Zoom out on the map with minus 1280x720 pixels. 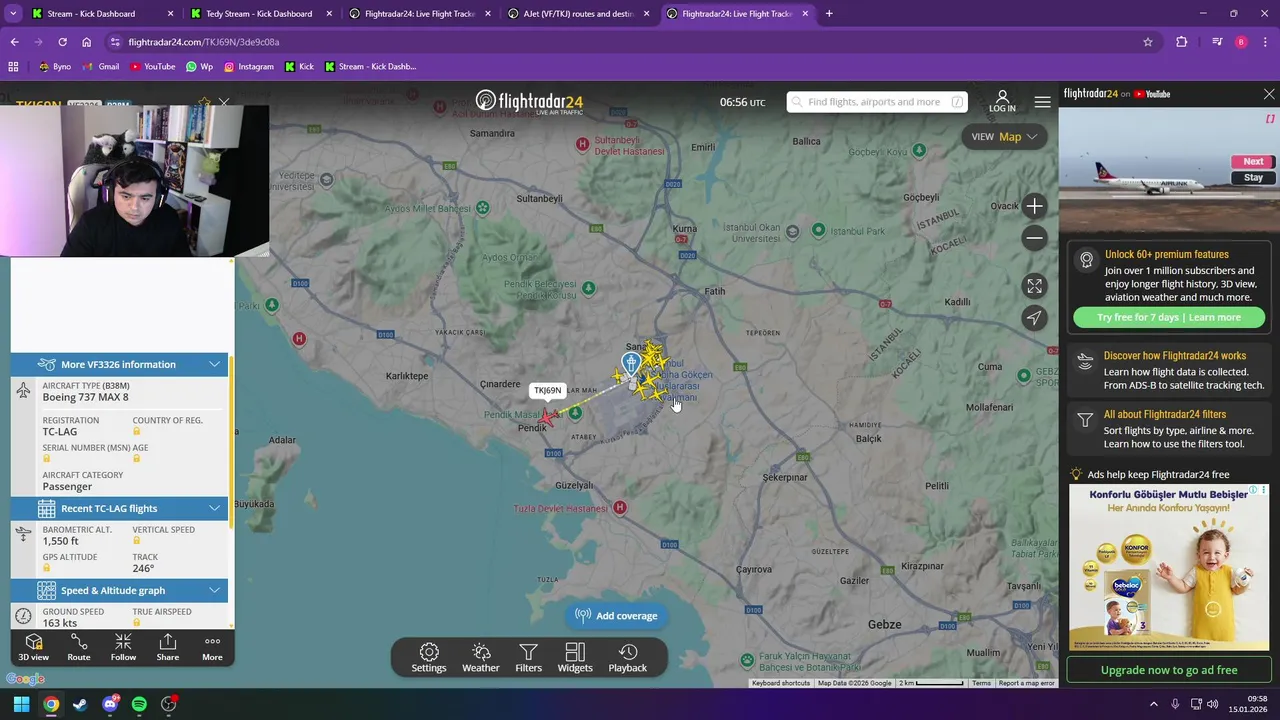coord(1035,238)
